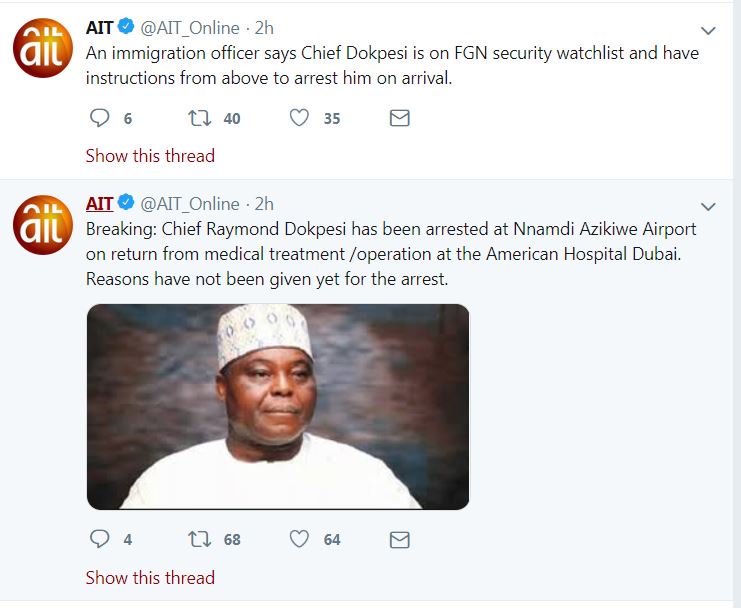Open AIT avatar on first tweet

(42, 50)
